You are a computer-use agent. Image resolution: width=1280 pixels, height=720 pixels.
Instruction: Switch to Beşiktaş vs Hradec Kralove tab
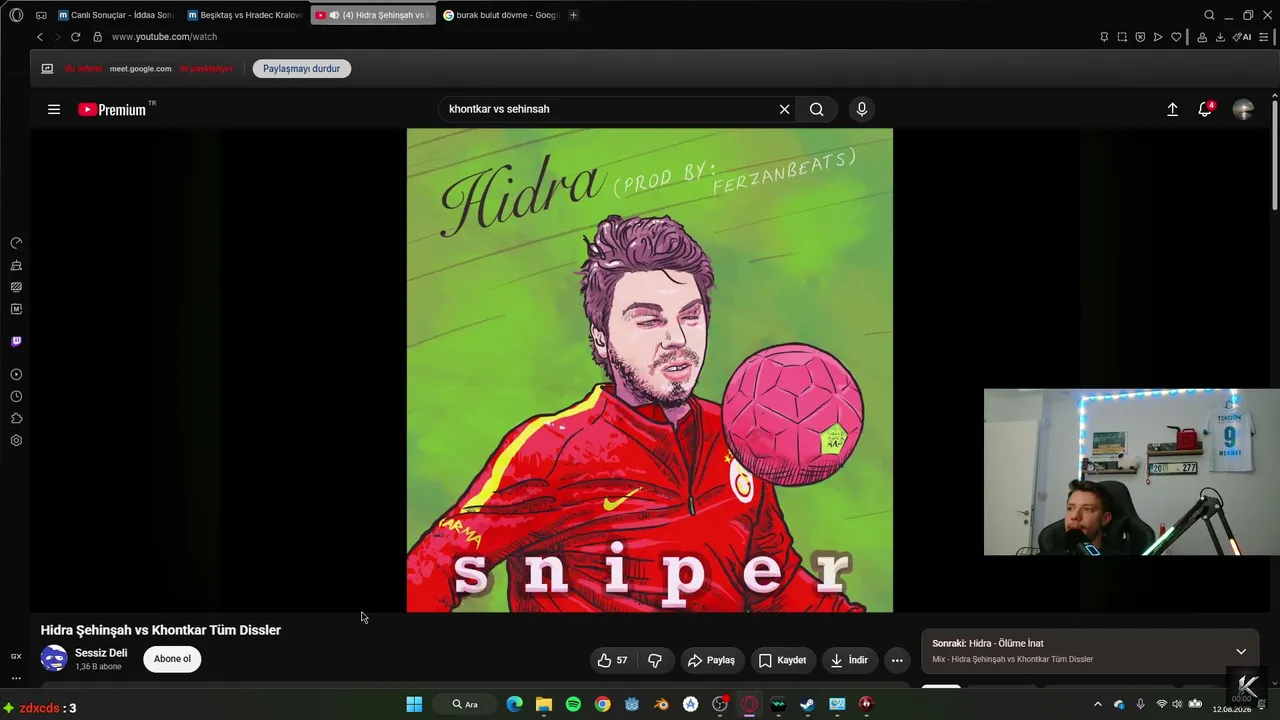(x=244, y=15)
